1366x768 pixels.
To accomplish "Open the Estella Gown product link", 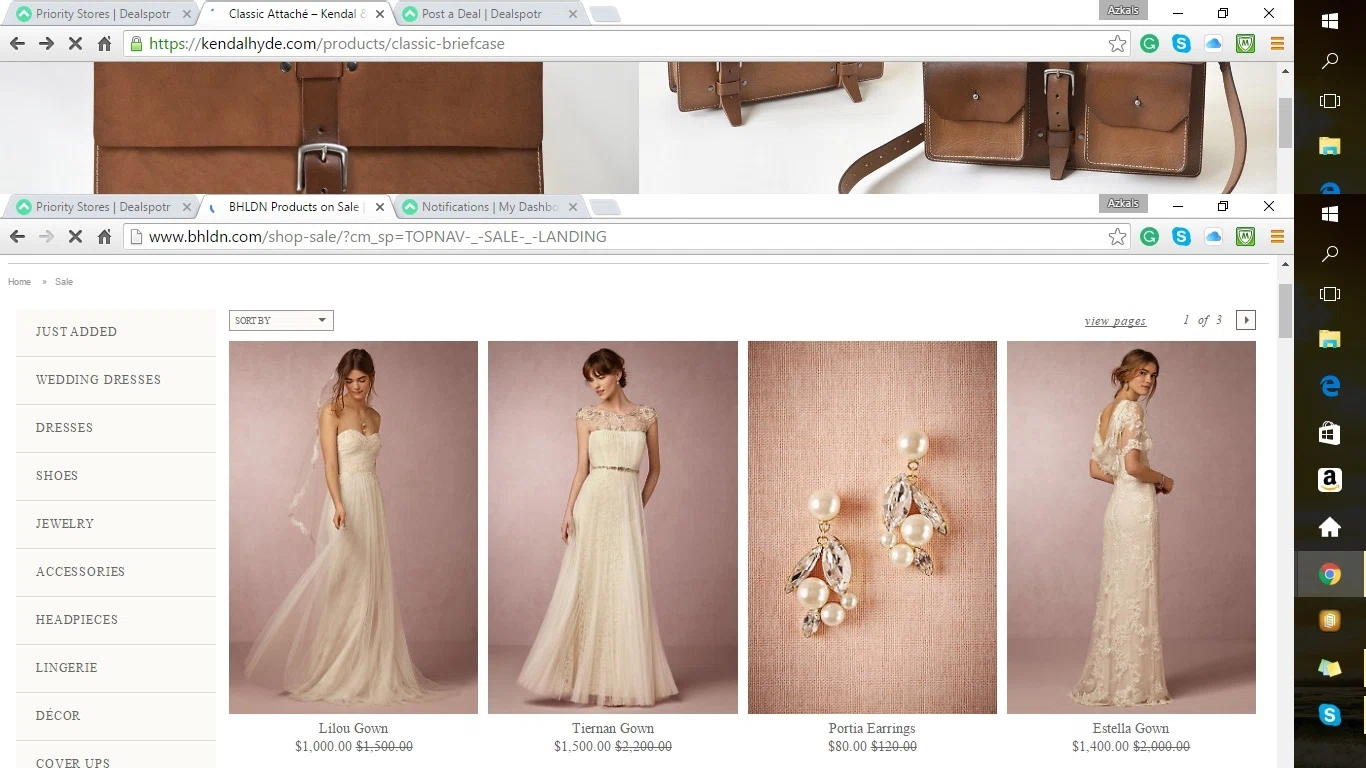I will (1131, 728).
